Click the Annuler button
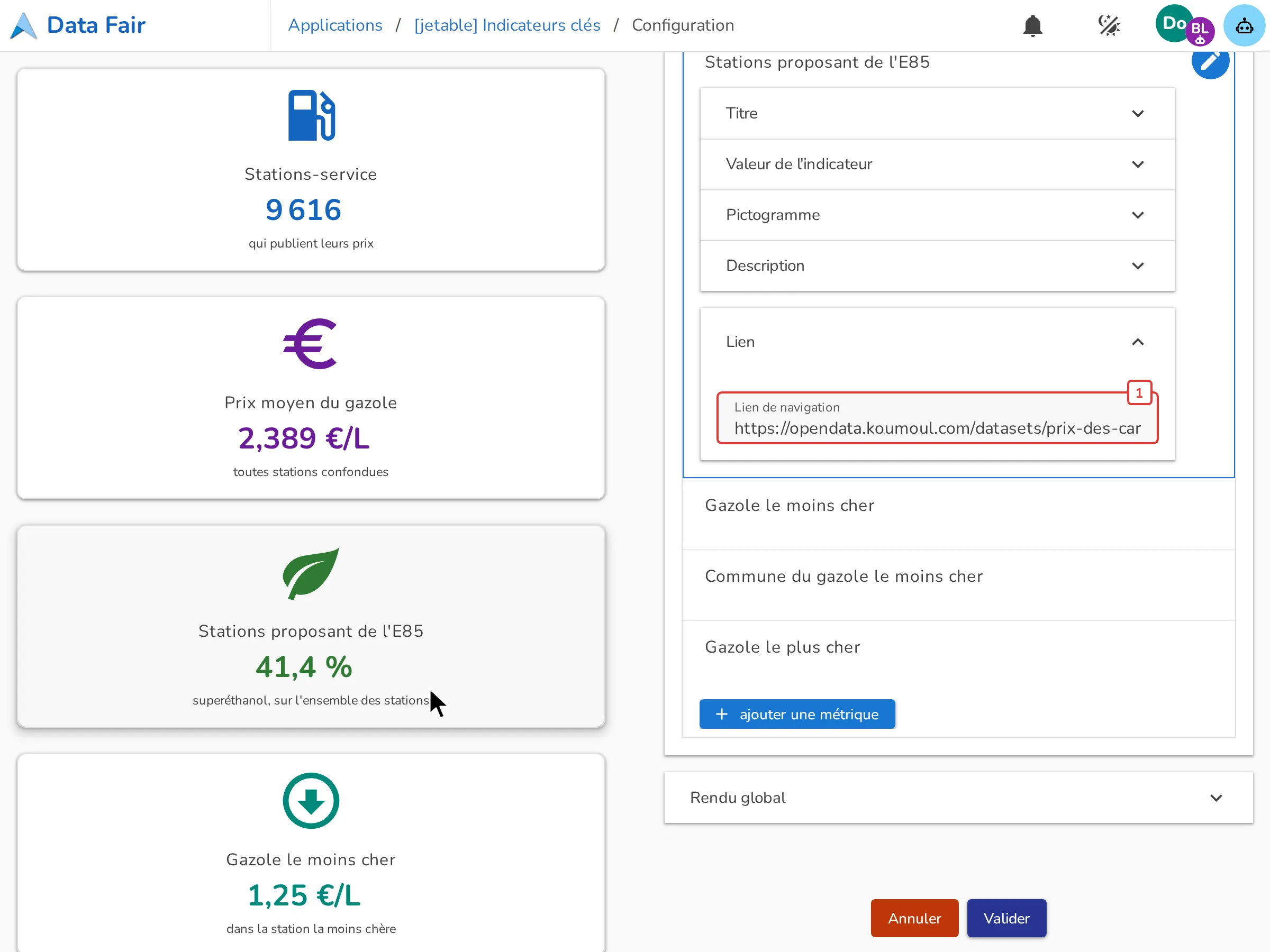 [x=914, y=918]
